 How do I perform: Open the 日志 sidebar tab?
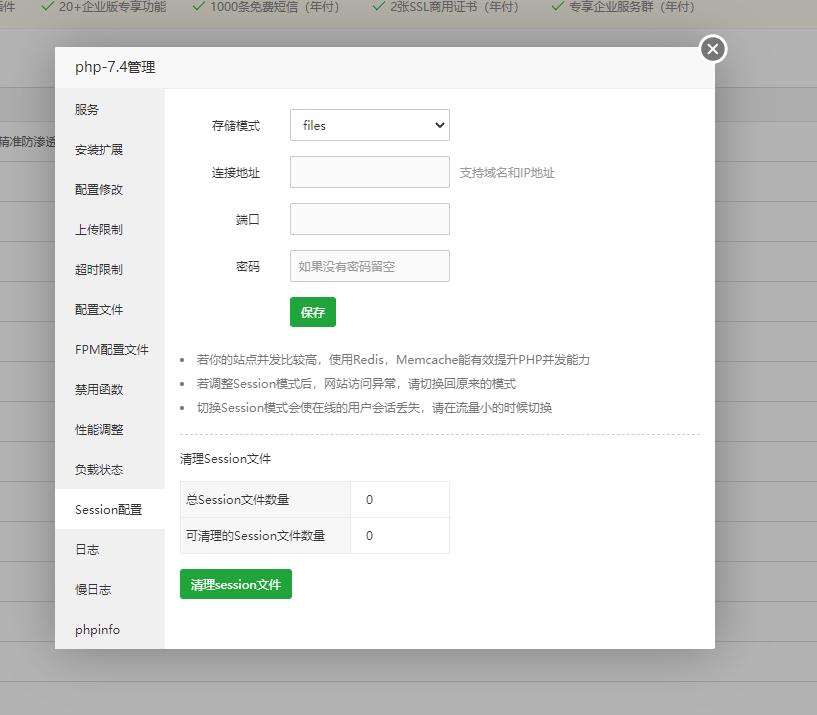point(109,549)
